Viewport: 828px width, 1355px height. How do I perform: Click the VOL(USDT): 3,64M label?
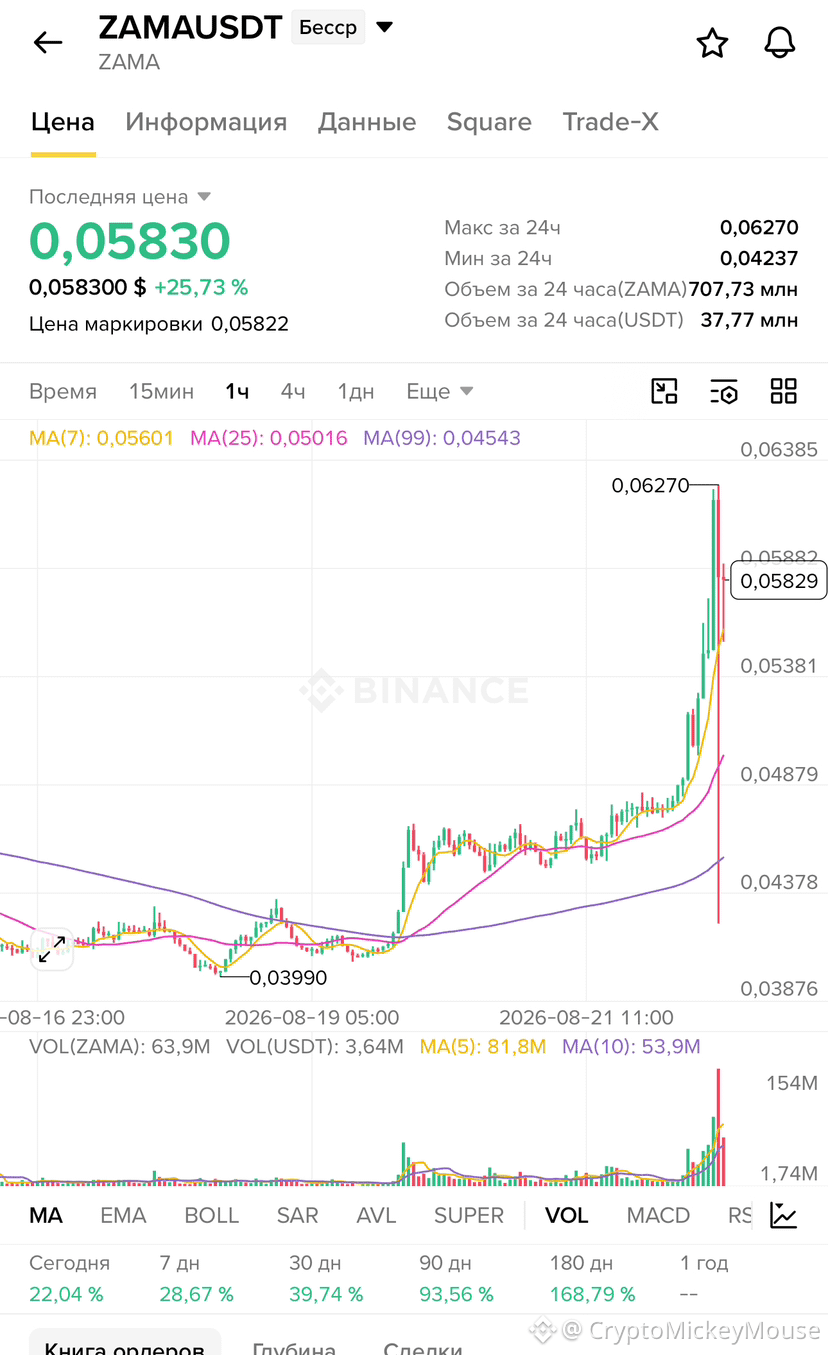[315, 1047]
